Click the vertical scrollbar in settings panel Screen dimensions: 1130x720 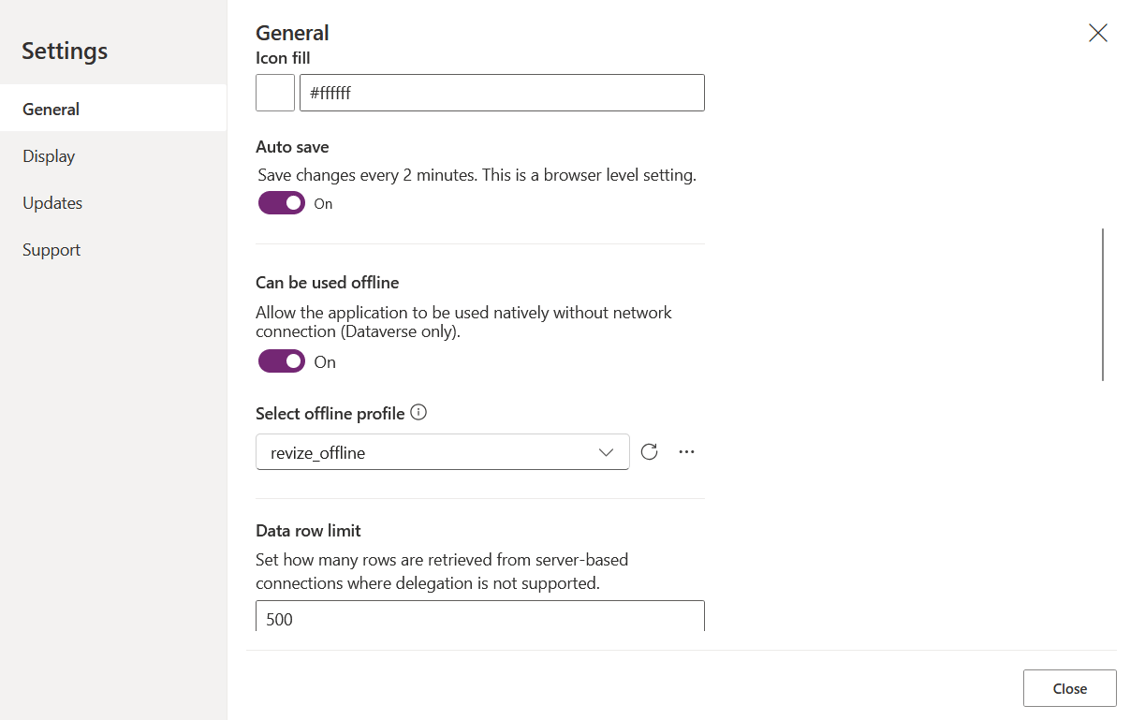(x=1102, y=304)
